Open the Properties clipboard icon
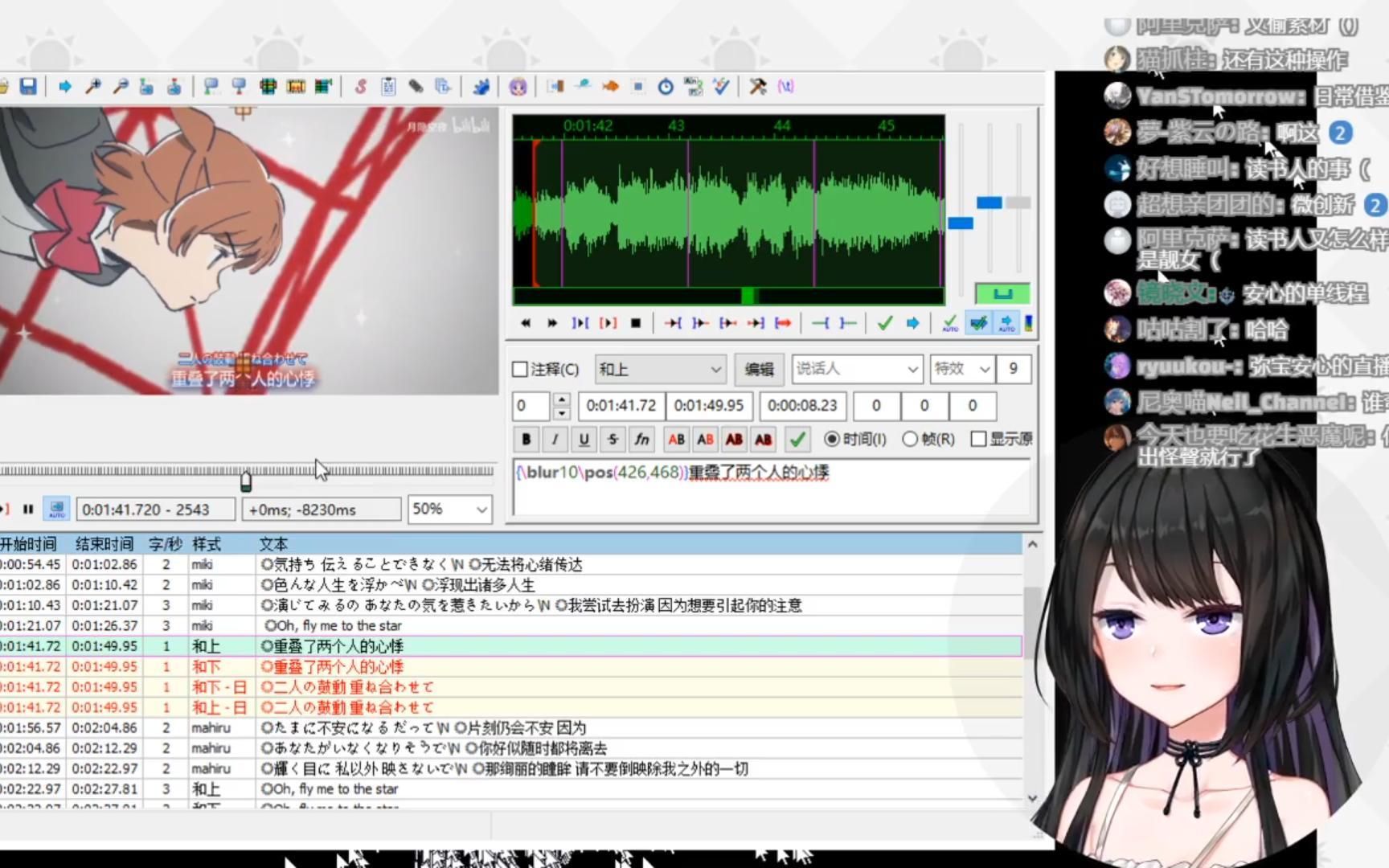The width and height of the screenshot is (1389, 868). pos(388,86)
